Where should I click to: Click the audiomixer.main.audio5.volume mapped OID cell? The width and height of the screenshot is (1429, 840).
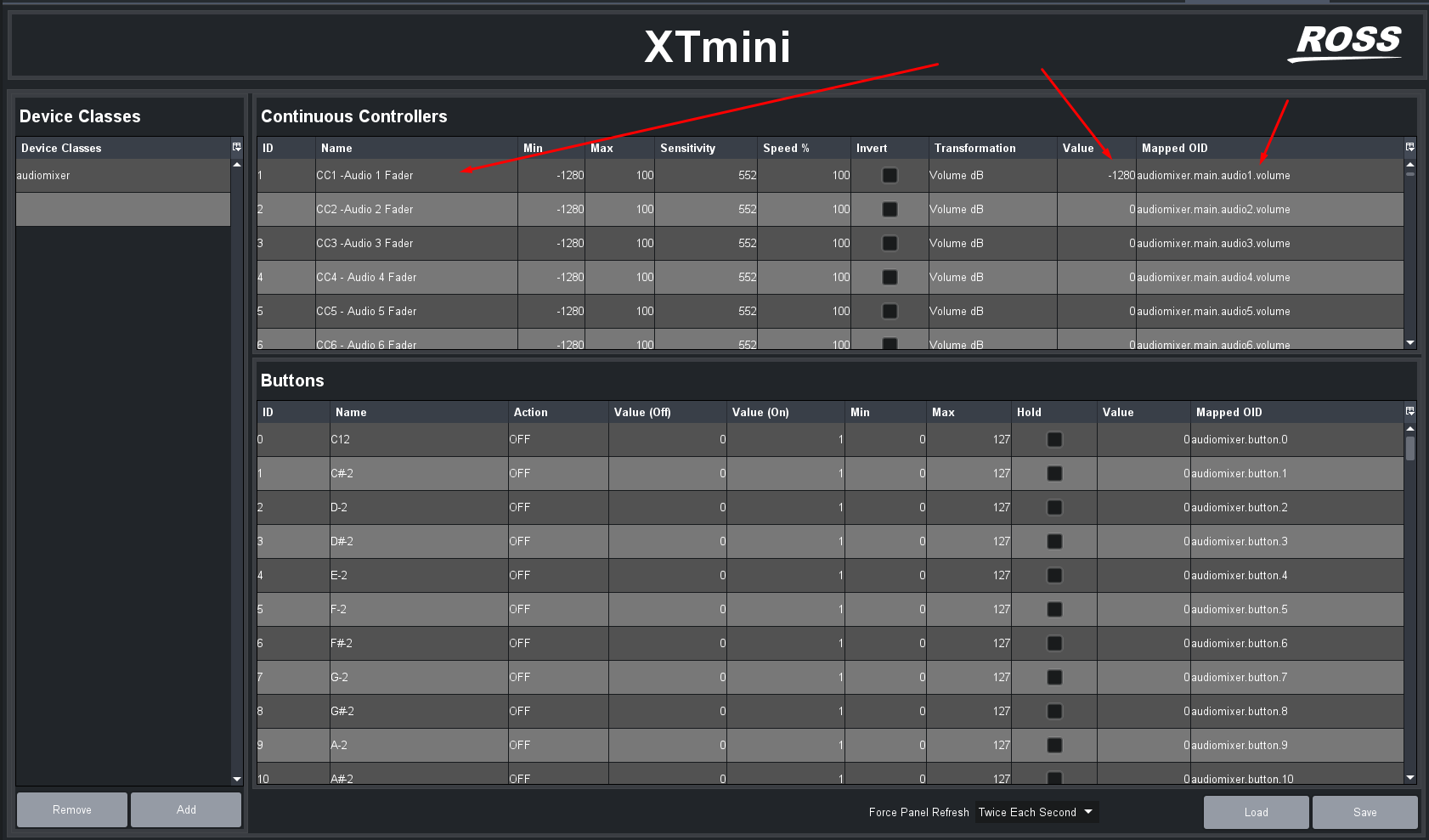tap(1270, 311)
